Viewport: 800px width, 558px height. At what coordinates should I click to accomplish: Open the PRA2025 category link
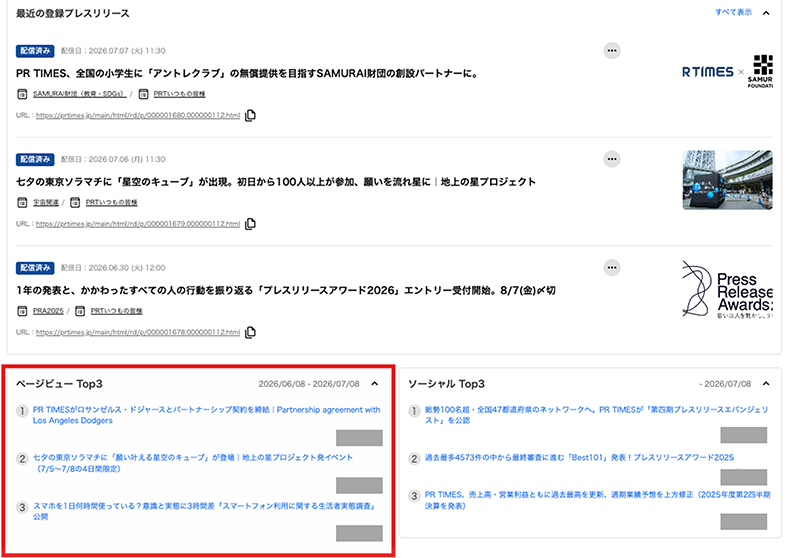[48, 311]
